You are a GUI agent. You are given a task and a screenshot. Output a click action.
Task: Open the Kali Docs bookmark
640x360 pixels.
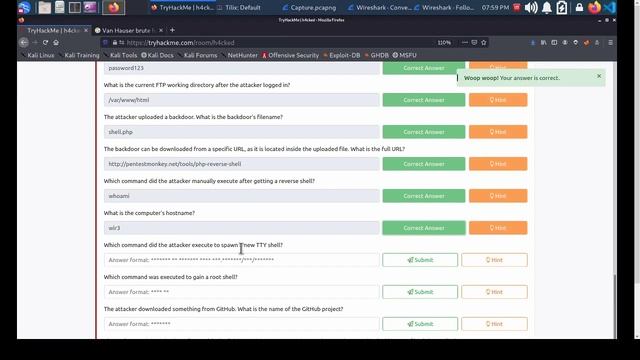[158, 55]
